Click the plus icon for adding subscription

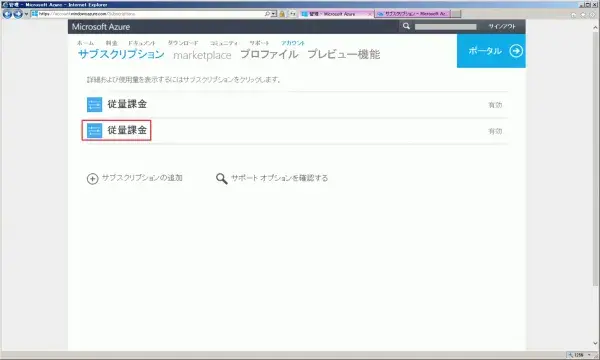(93, 179)
